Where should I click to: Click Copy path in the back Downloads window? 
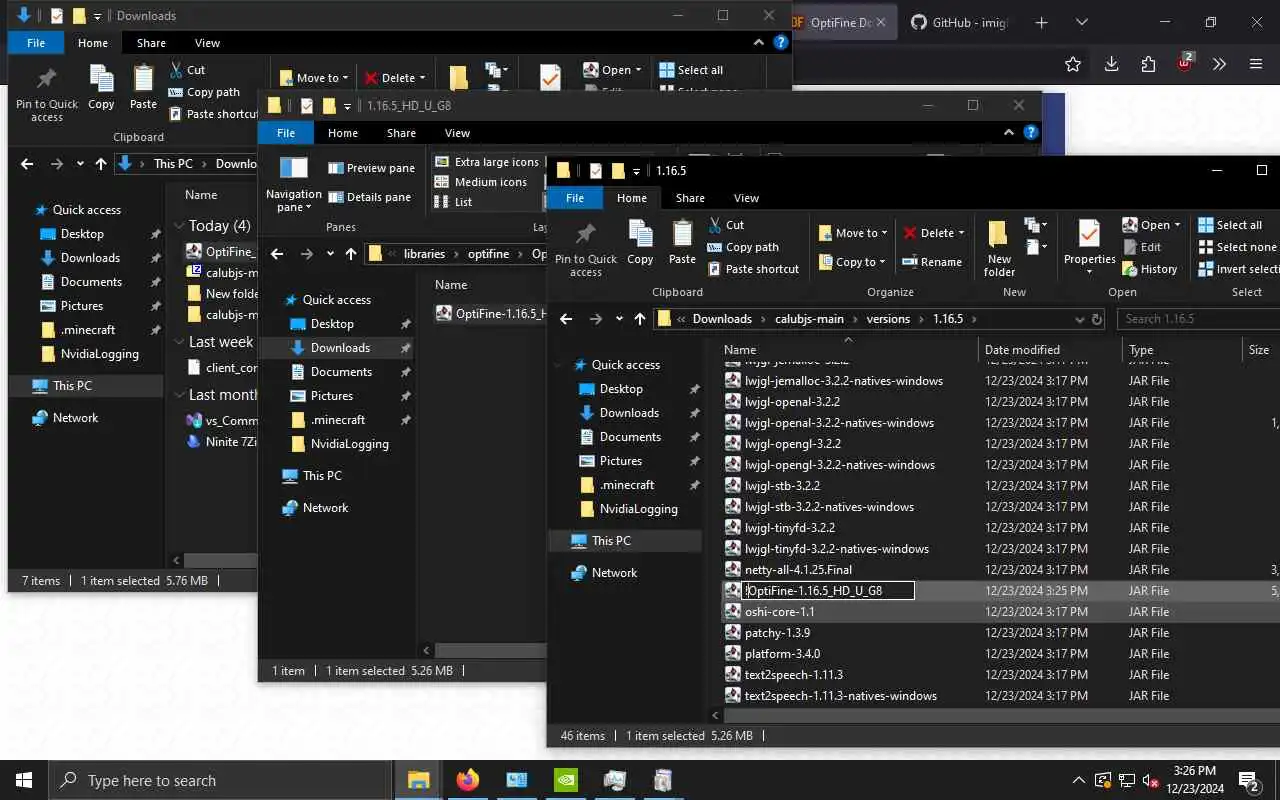tap(203, 92)
